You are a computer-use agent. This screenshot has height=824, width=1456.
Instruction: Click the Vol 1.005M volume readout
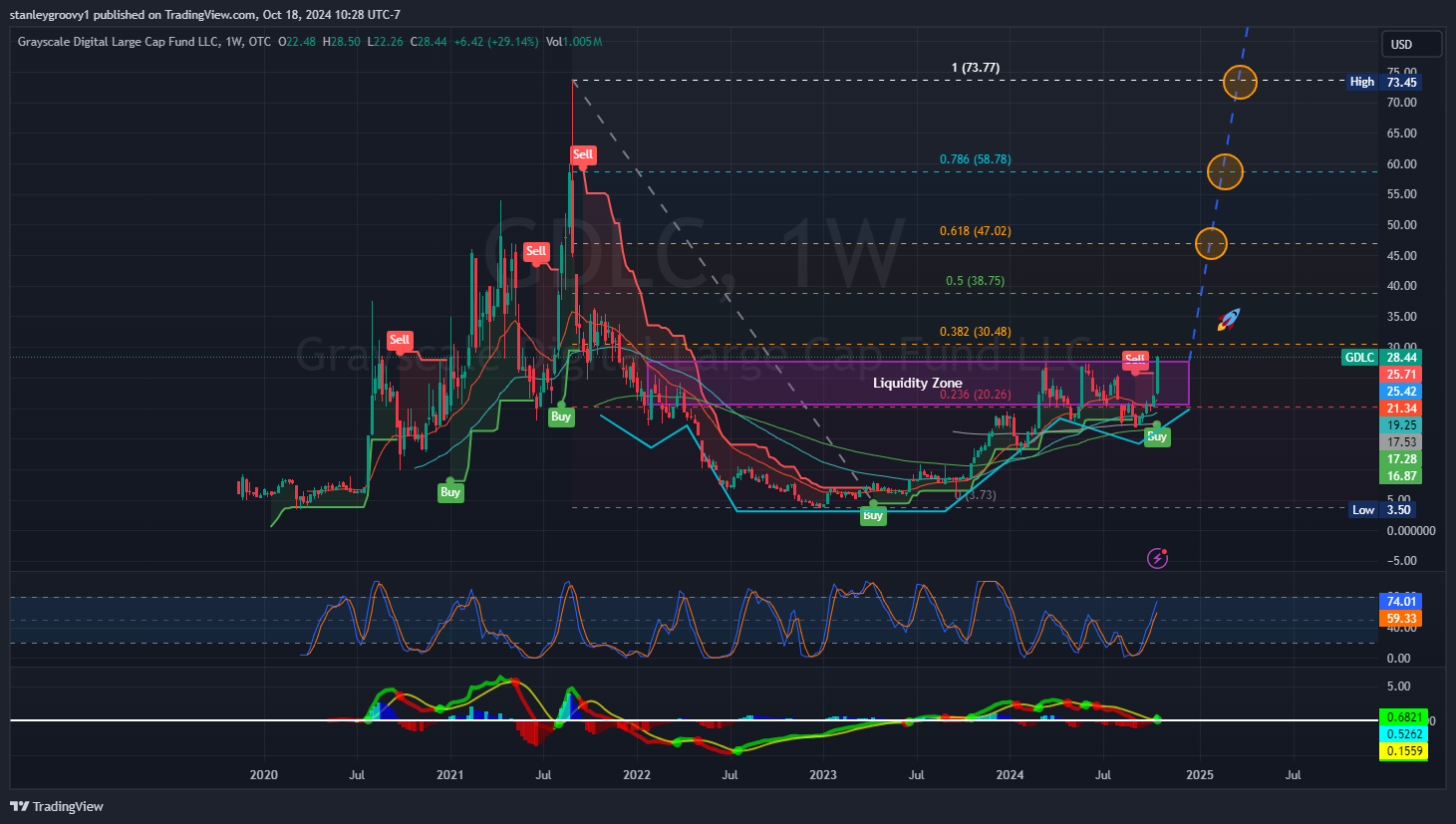[x=574, y=42]
